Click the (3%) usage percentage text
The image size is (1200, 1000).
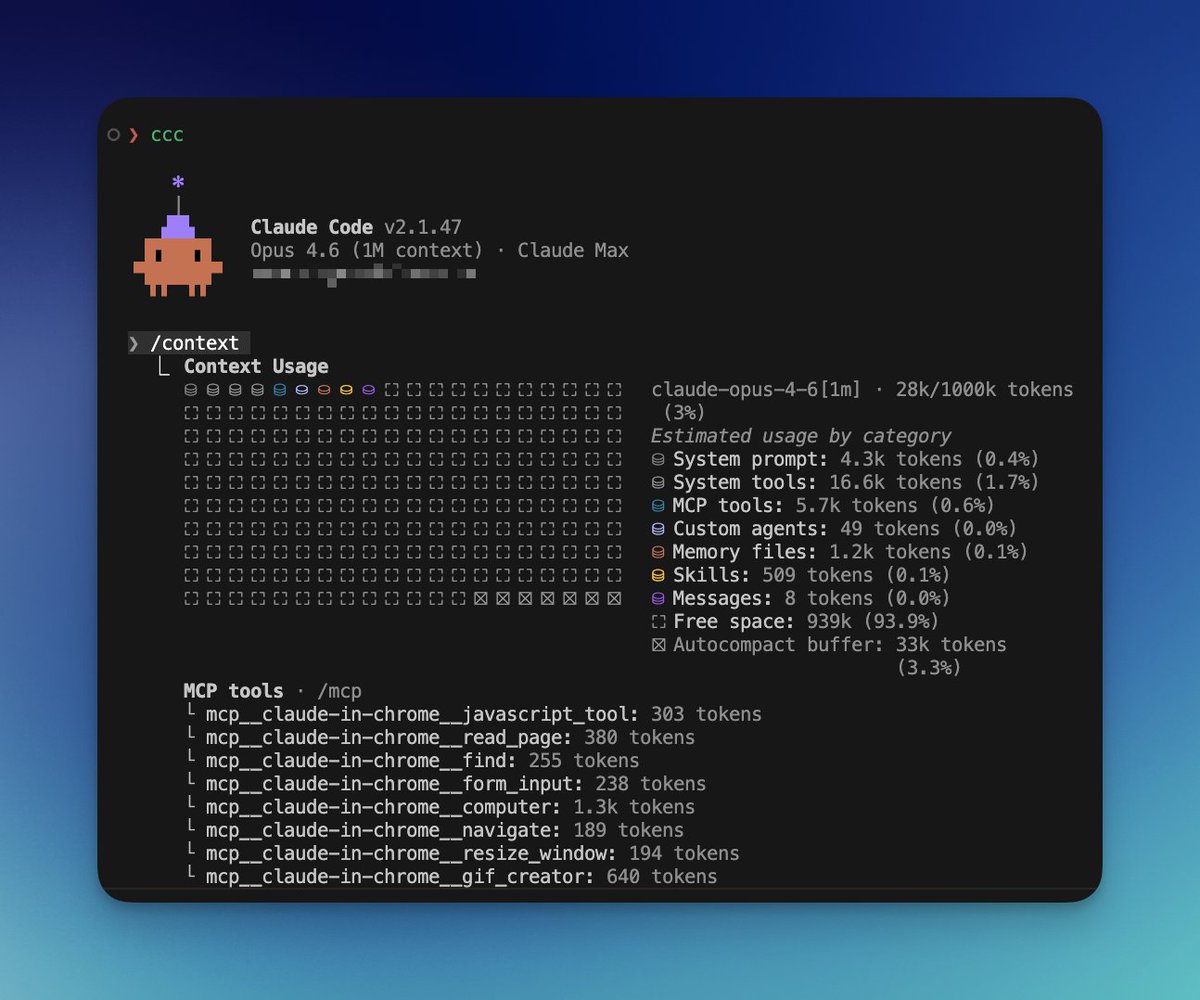click(685, 413)
